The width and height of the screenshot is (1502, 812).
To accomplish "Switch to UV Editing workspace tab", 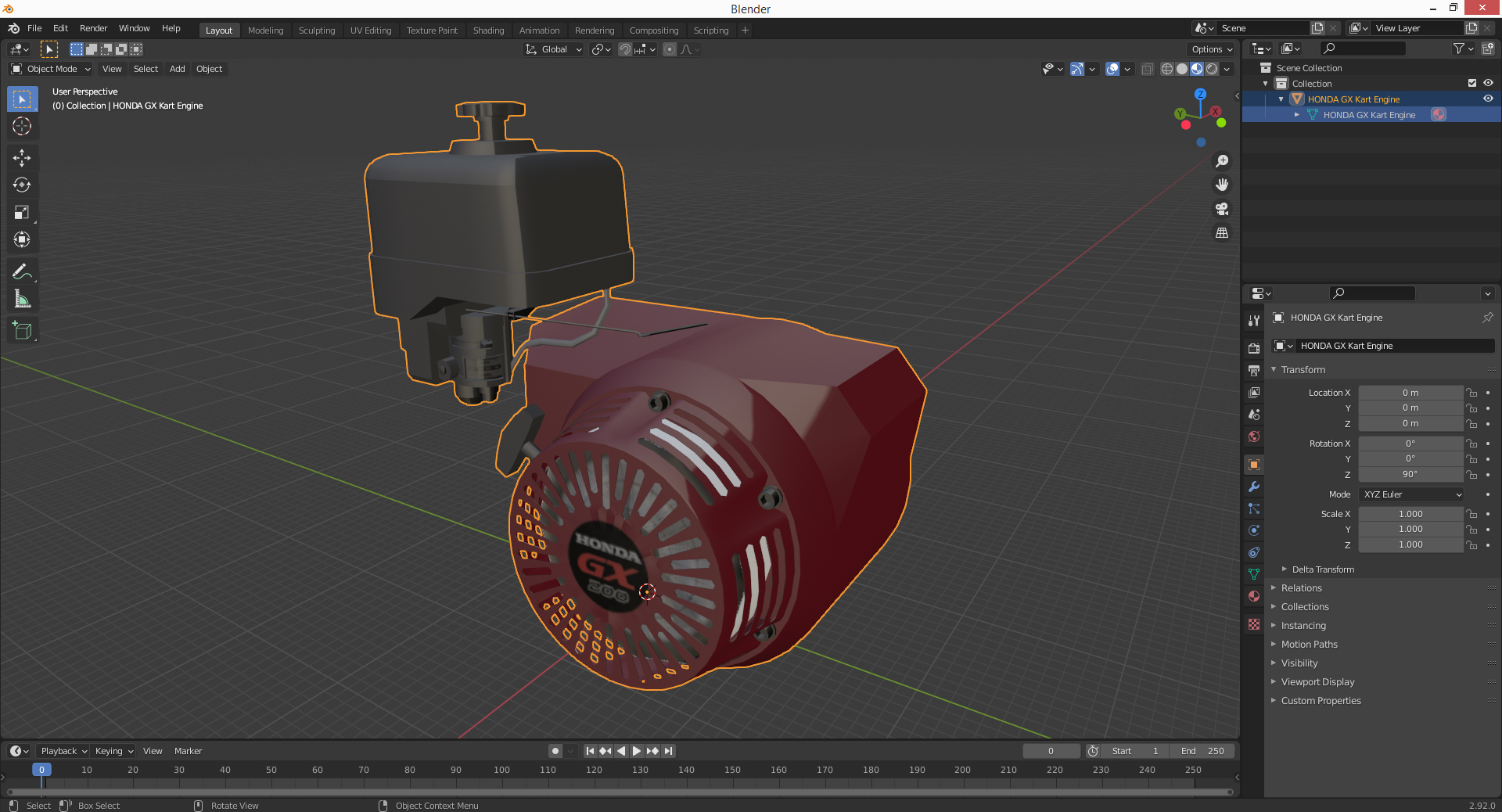I will [x=371, y=31].
